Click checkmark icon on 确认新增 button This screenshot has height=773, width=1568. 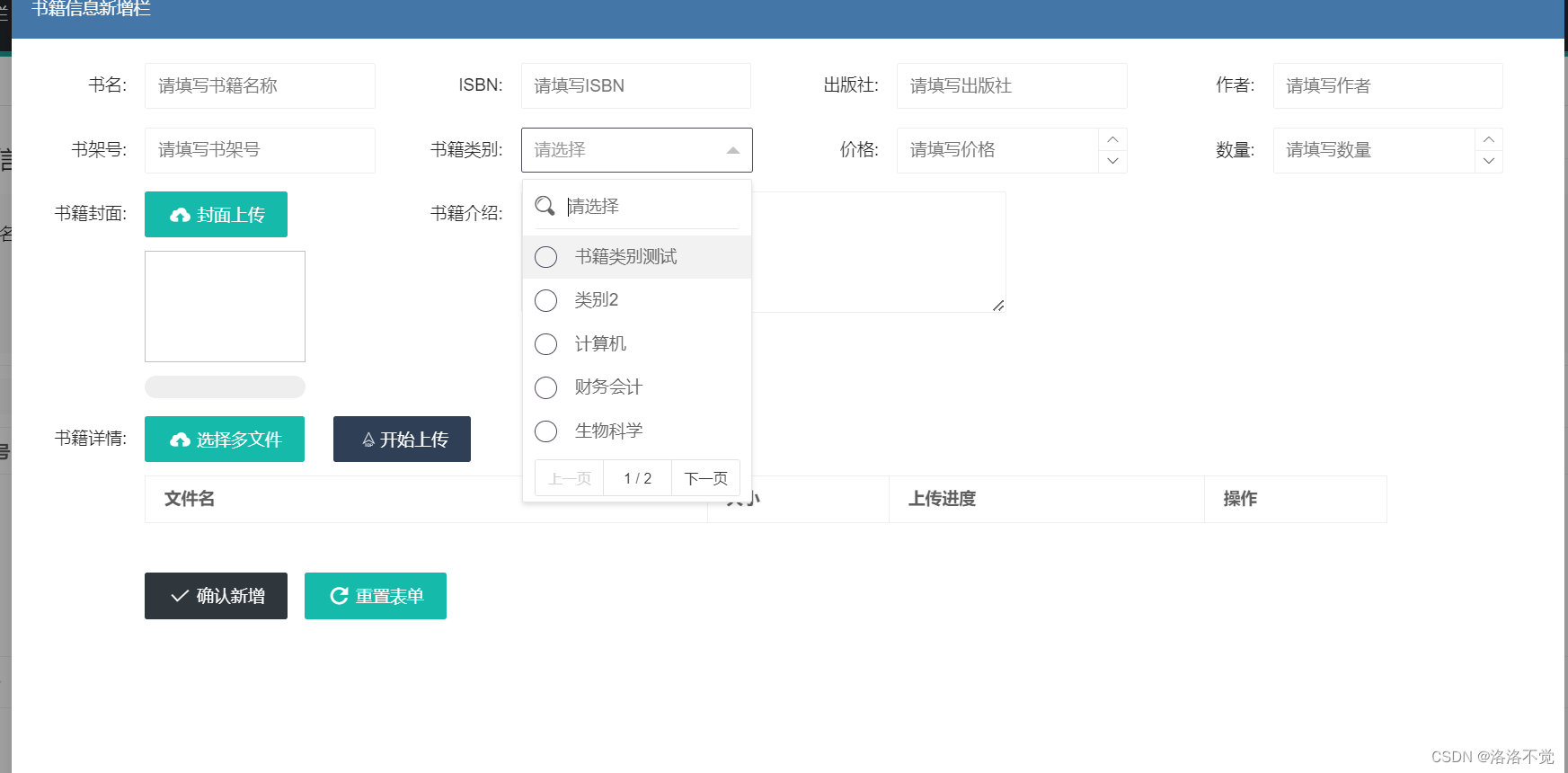click(180, 596)
